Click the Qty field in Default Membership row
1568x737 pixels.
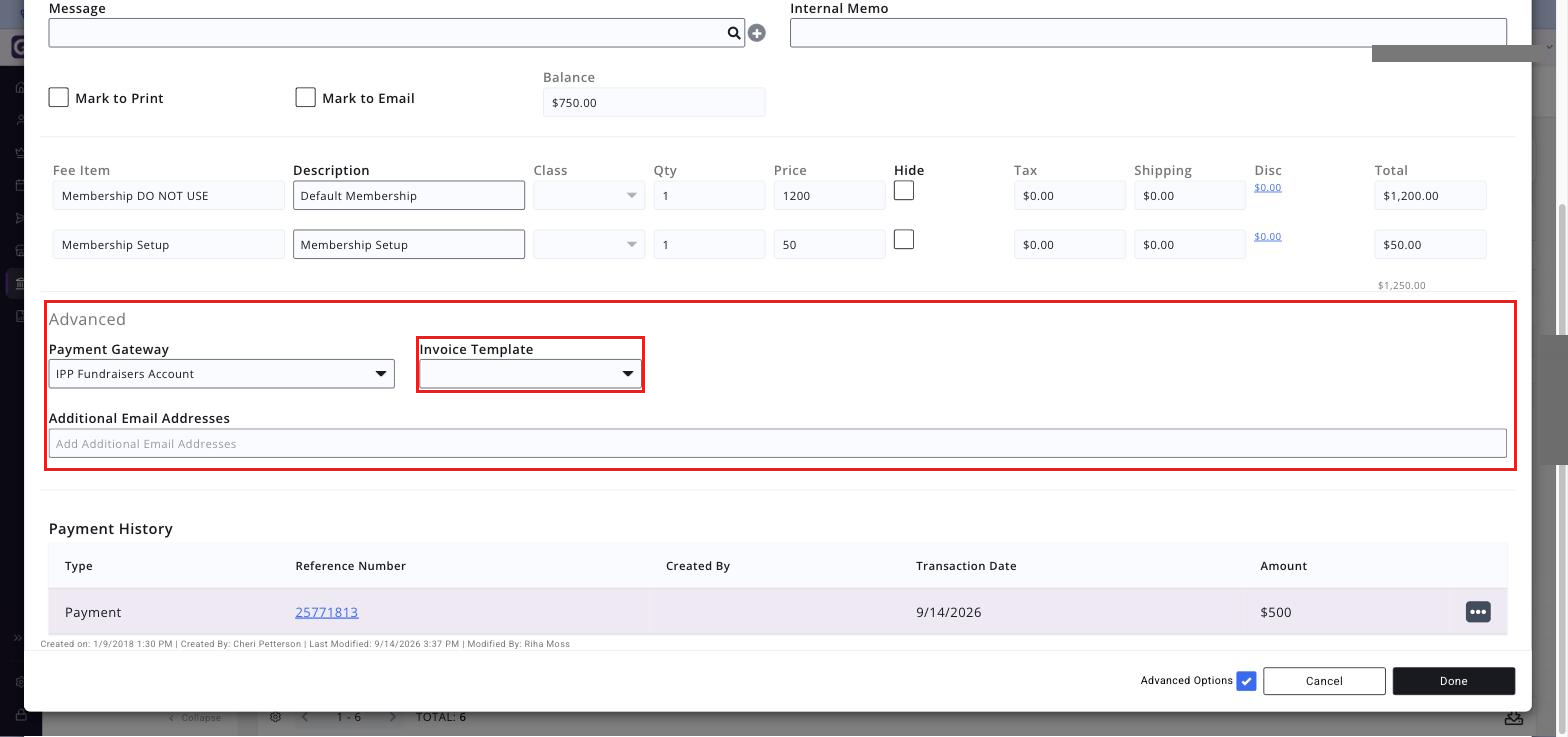point(709,195)
